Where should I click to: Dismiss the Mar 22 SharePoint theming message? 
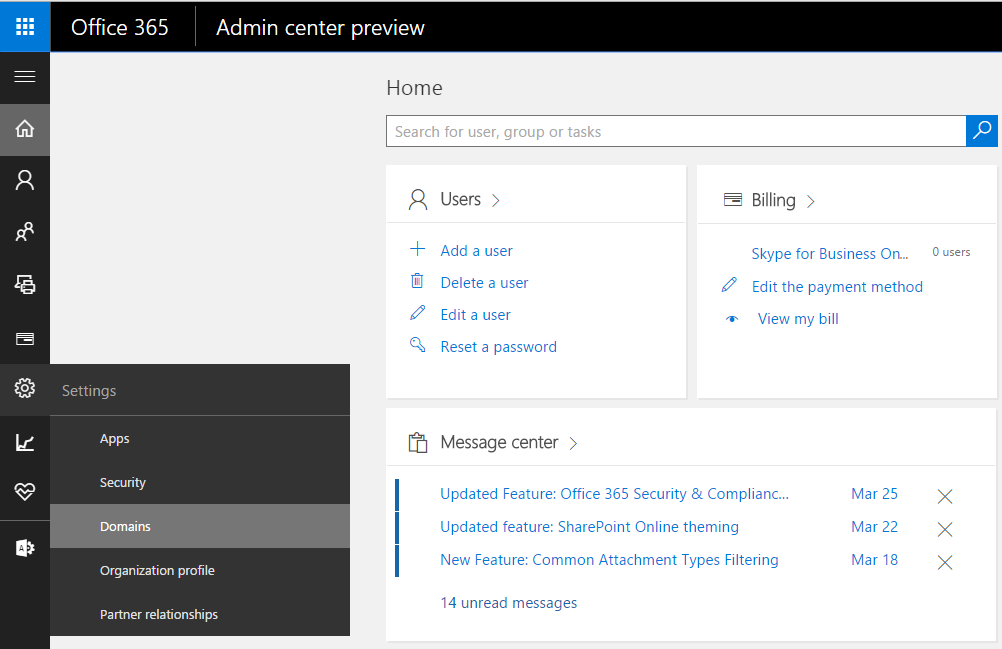click(944, 529)
